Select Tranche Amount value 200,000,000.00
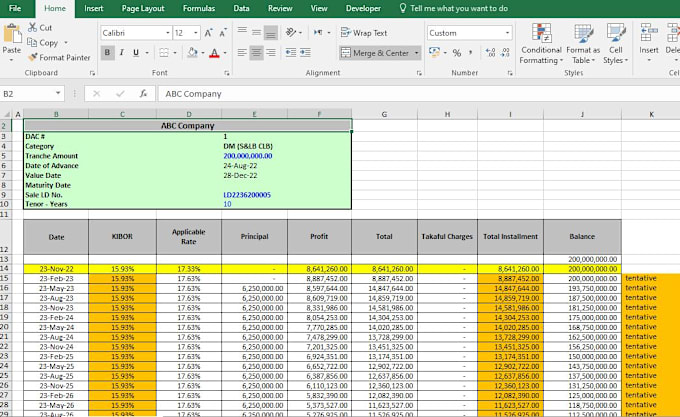 point(248,156)
